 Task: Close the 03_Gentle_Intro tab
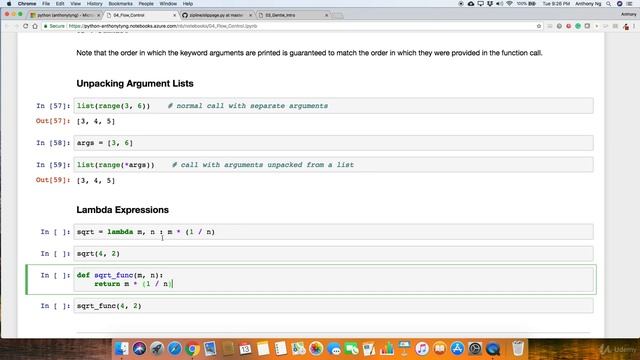tap(326, 15)
